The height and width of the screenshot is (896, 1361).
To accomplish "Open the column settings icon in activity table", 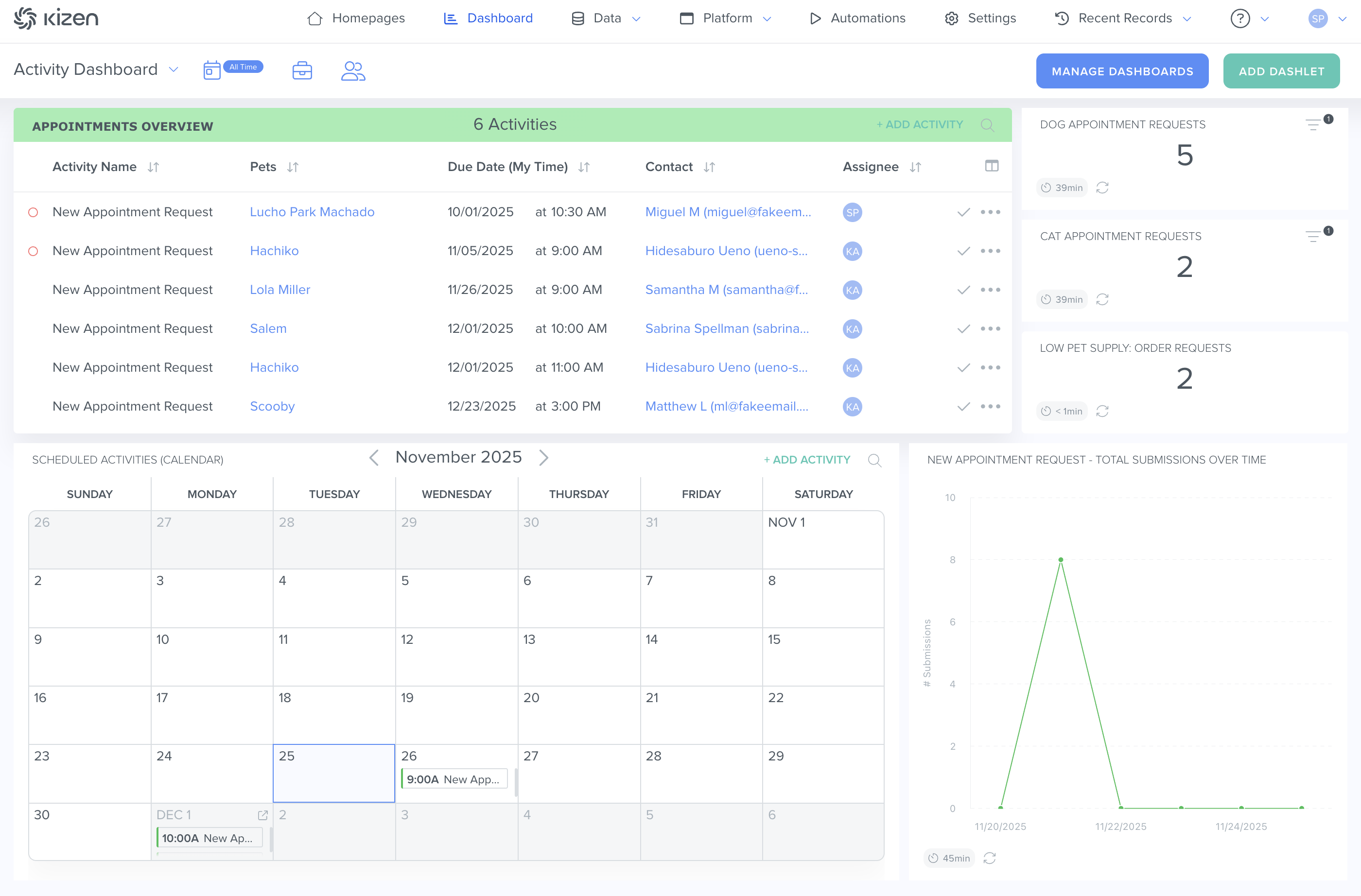I will point(992,166).
